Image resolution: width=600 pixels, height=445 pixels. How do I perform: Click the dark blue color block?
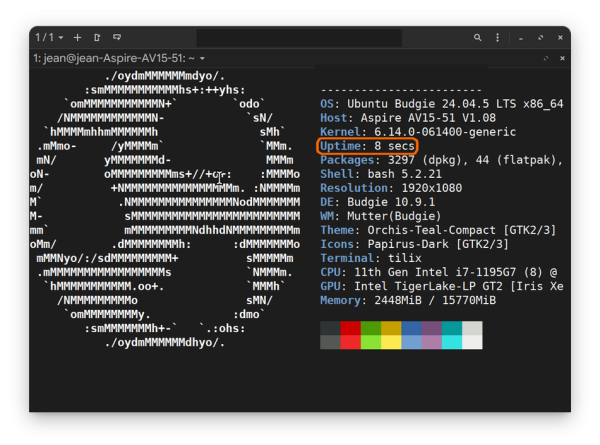[x=411, y=328]
